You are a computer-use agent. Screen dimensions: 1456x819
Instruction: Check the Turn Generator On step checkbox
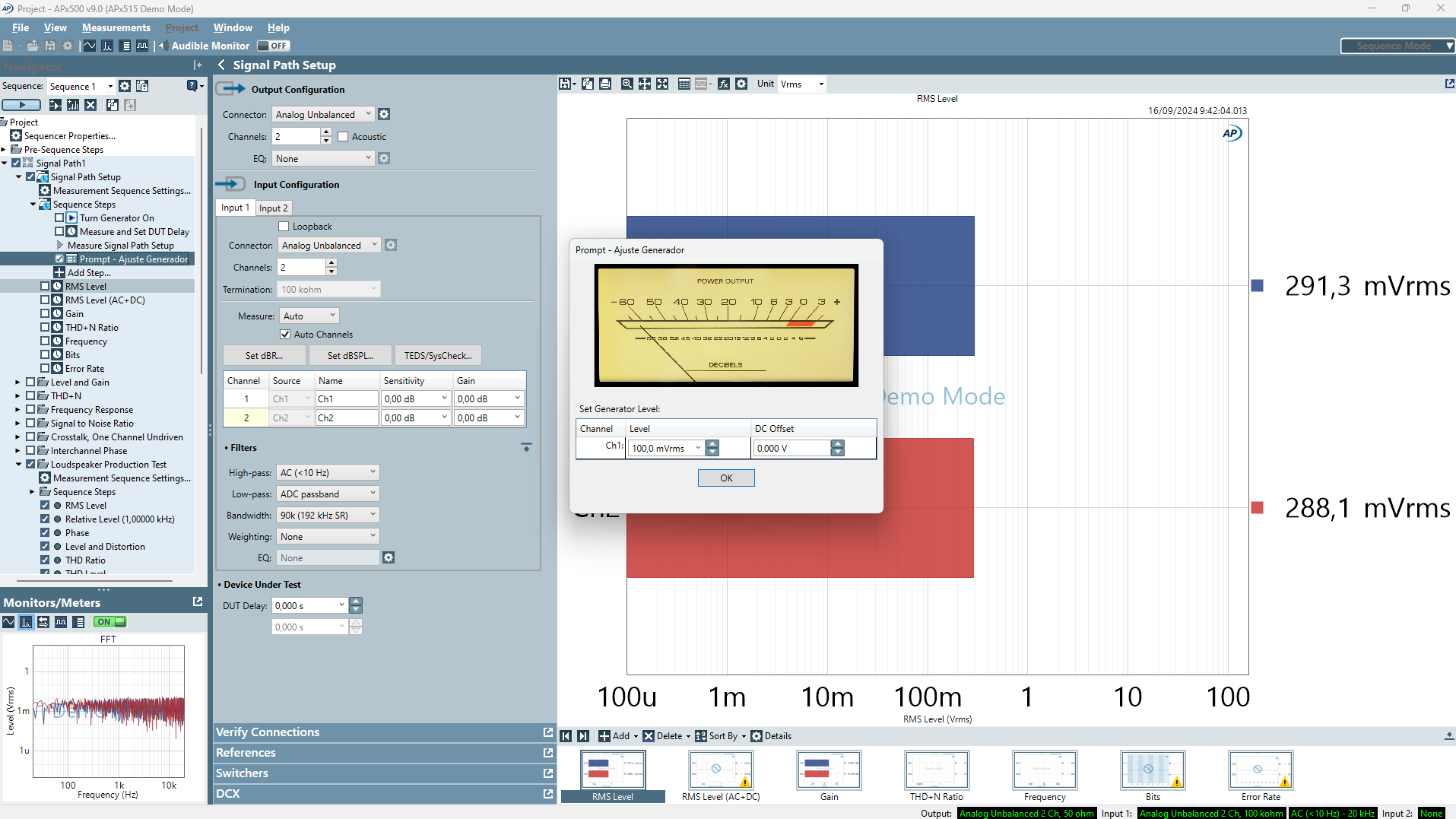click(x=59, y=218)
